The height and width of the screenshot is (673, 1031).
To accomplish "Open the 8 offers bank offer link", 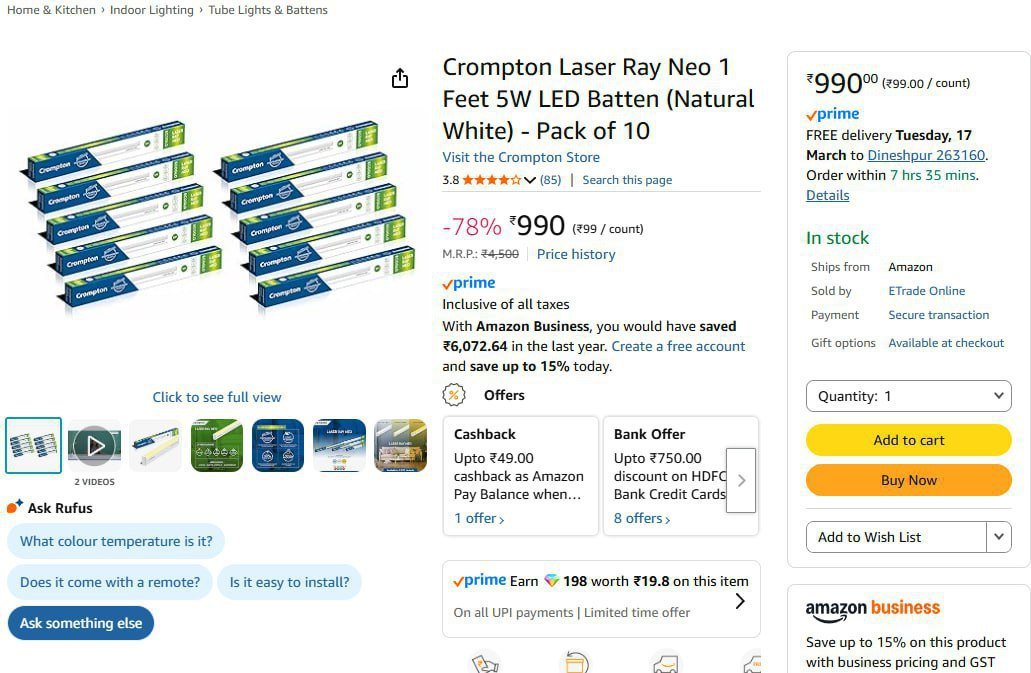I will click(x=643, y=518).
